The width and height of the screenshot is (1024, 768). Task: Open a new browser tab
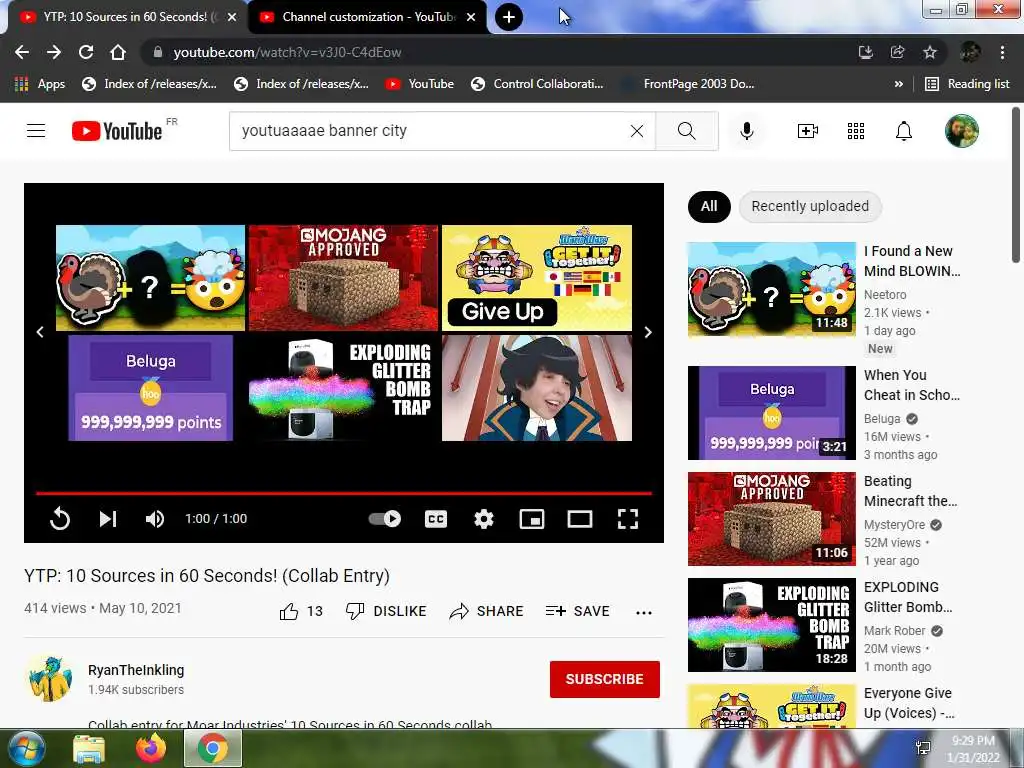508,17
